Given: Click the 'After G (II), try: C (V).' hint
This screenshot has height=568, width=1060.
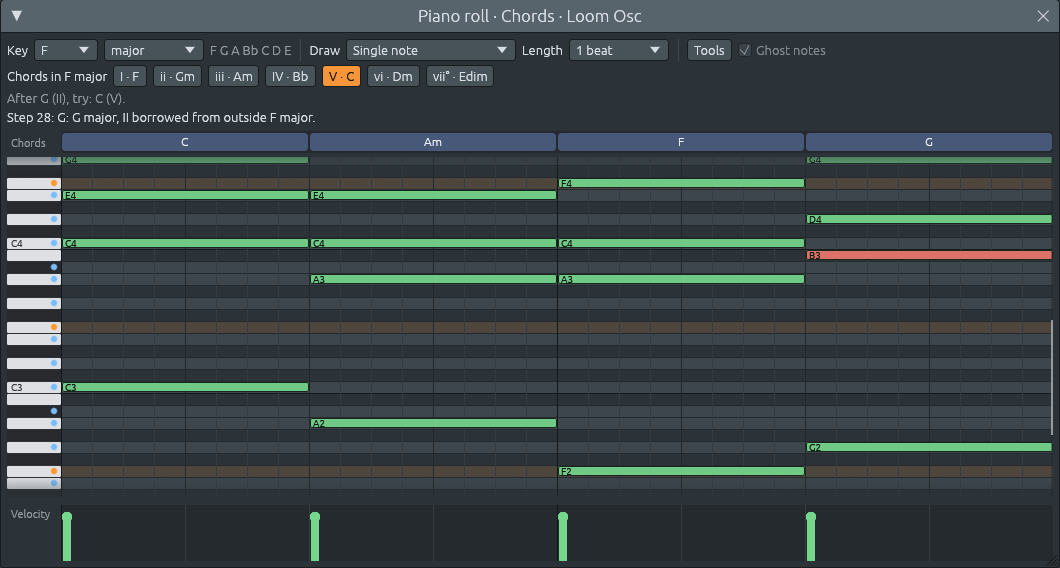Looking at the screenshot, I should tap(66, 99).
